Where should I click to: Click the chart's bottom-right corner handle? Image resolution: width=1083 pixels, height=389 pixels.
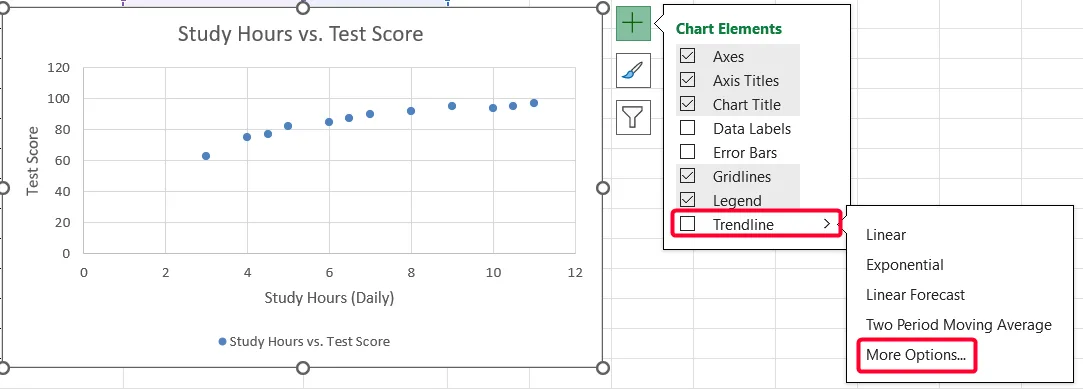[x=602, y=368]
